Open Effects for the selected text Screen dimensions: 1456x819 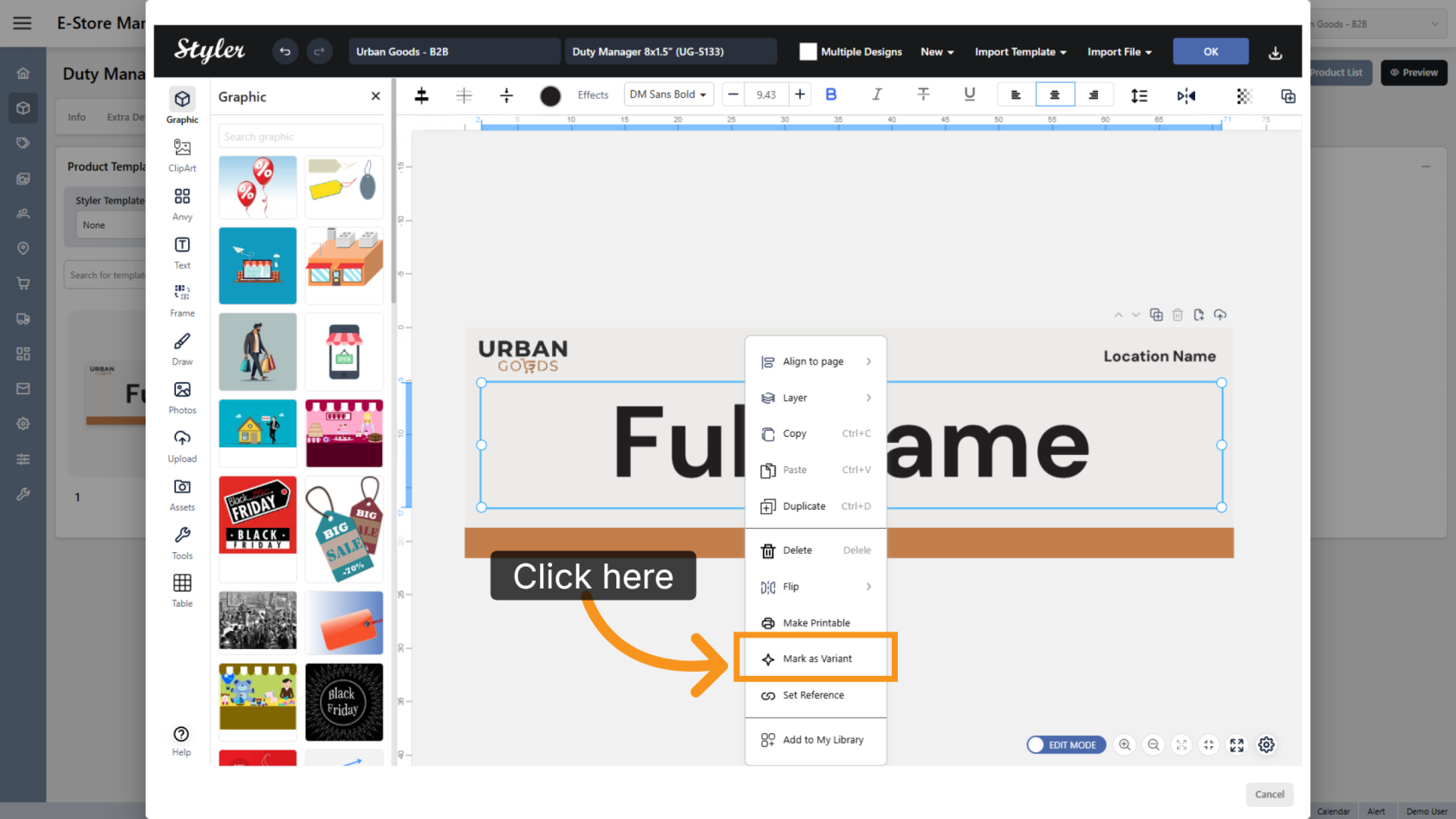point(593,95)
